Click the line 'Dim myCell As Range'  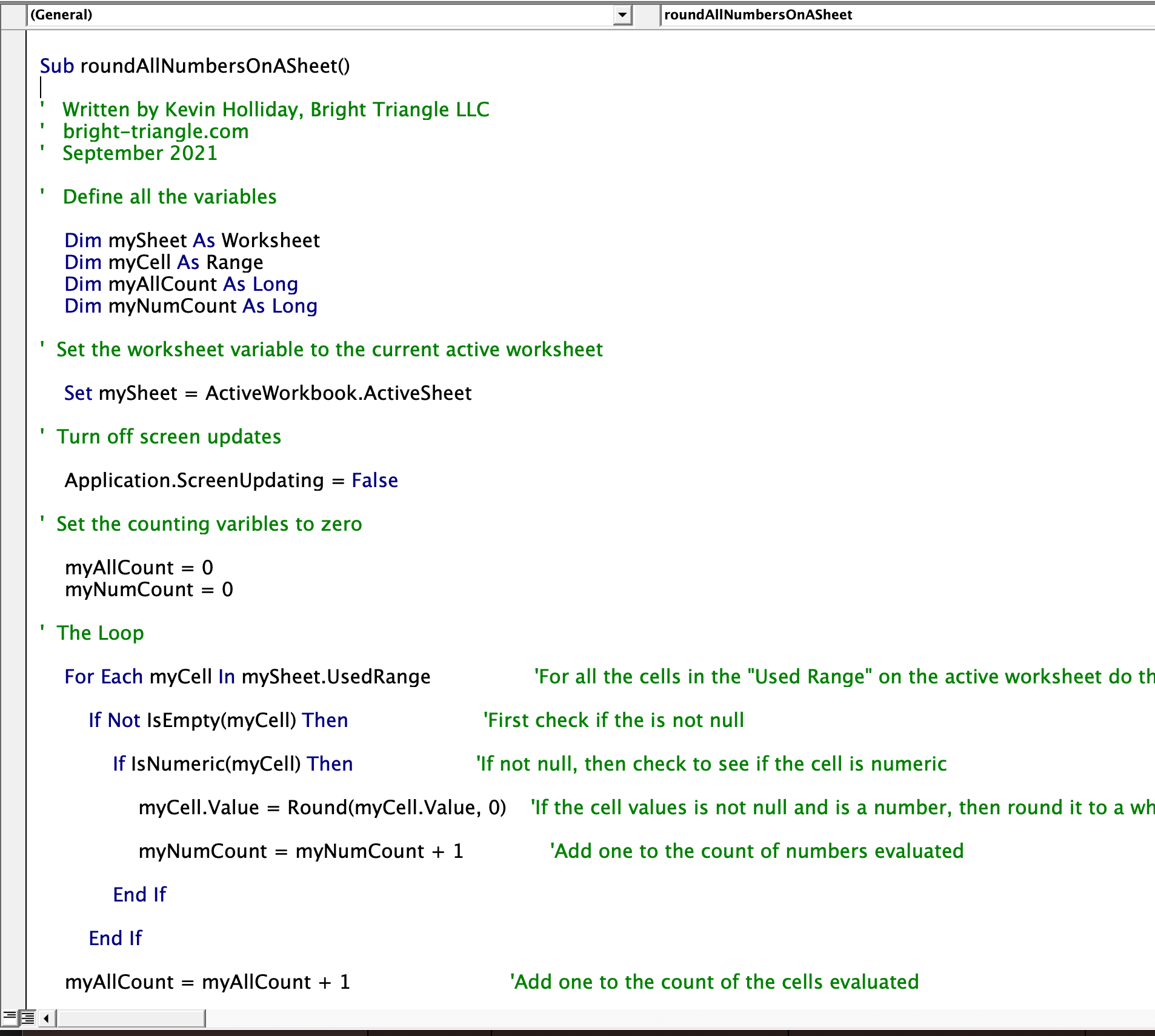point(164,262)
